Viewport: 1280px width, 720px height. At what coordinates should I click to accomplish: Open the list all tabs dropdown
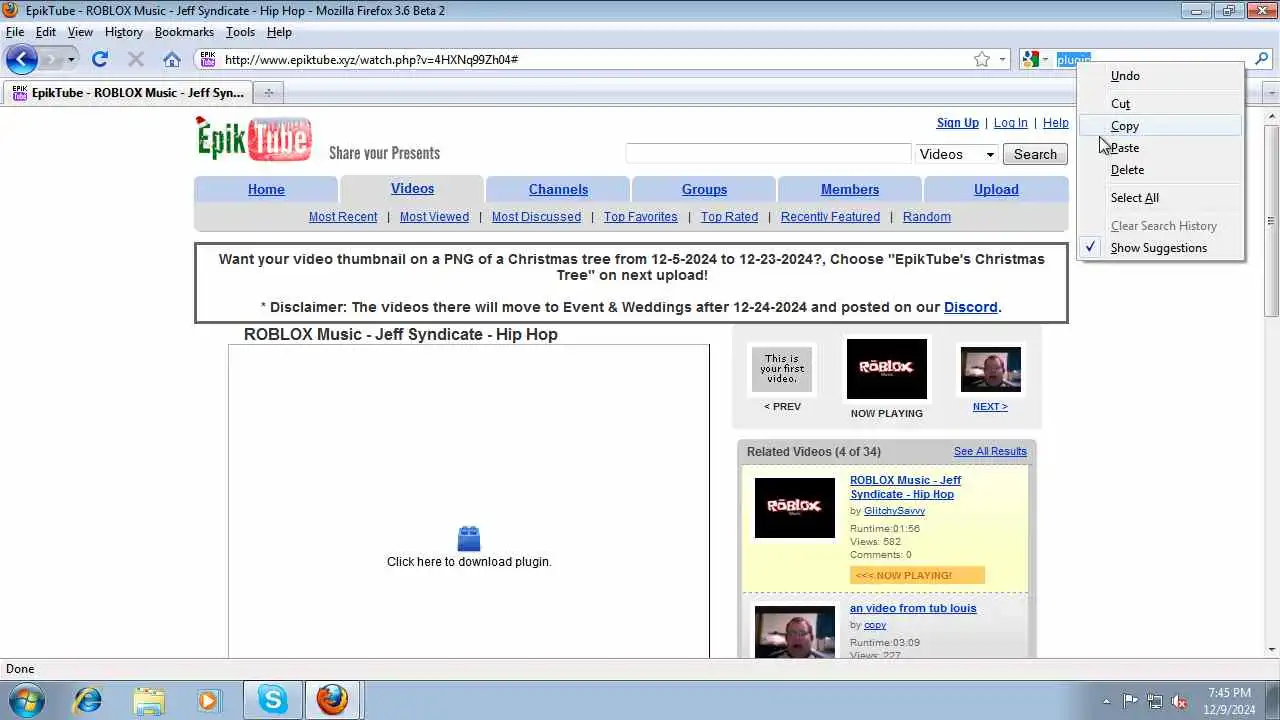tap(1272, 93)
